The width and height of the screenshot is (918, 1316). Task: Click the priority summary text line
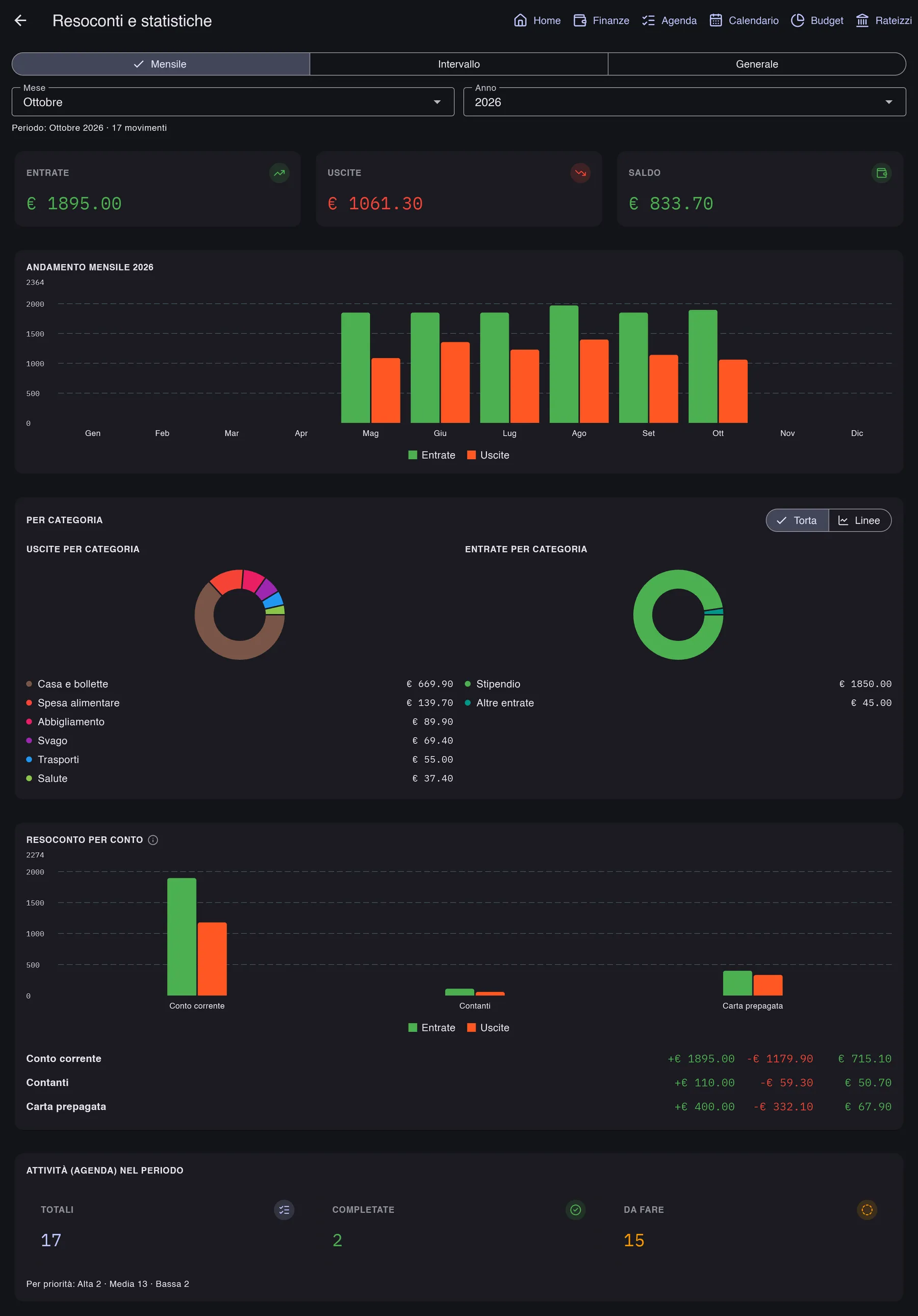[x=108, y=1284]
